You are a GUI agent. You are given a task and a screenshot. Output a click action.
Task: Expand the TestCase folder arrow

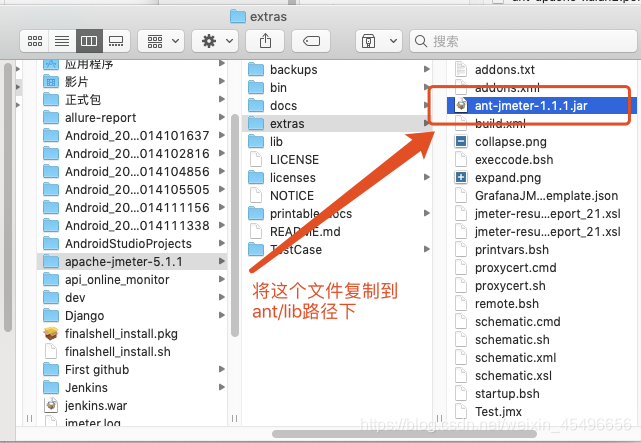tap(426, 249)
